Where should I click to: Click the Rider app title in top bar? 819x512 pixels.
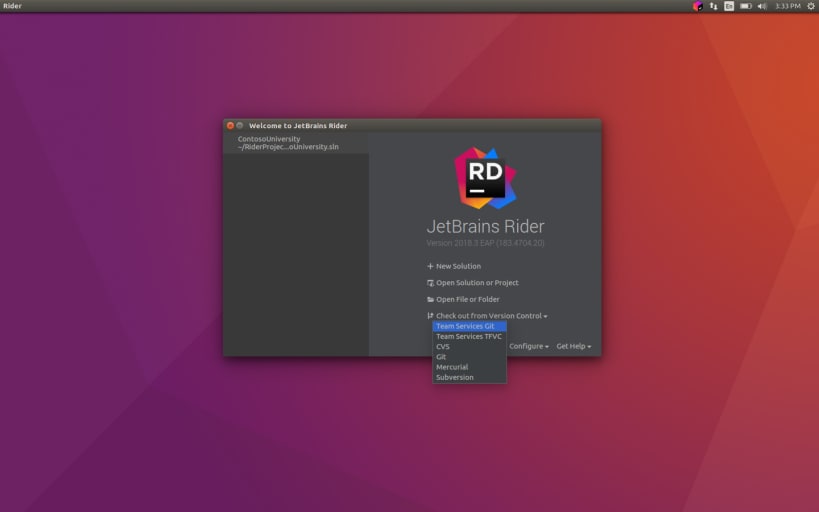[12, 6]
